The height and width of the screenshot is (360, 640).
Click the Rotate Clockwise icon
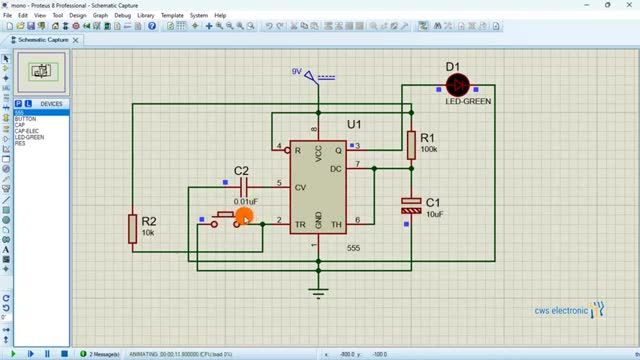6,298
